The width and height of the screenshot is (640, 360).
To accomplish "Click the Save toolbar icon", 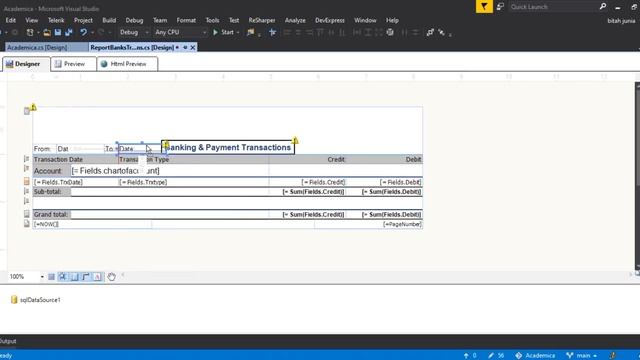I will coord(58,32).
